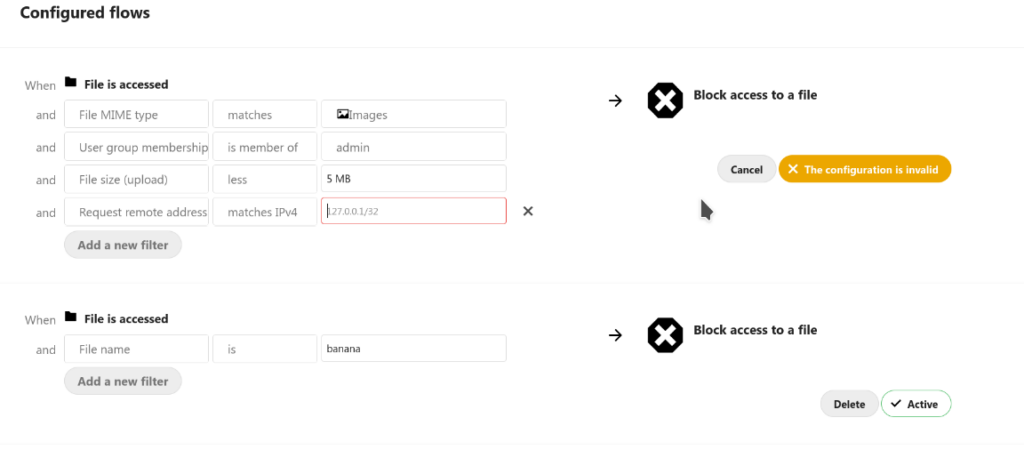The width and height of the screenshot is (1024, 450).
Task: Open the admin group value dropdown
Action: [413, 147]
